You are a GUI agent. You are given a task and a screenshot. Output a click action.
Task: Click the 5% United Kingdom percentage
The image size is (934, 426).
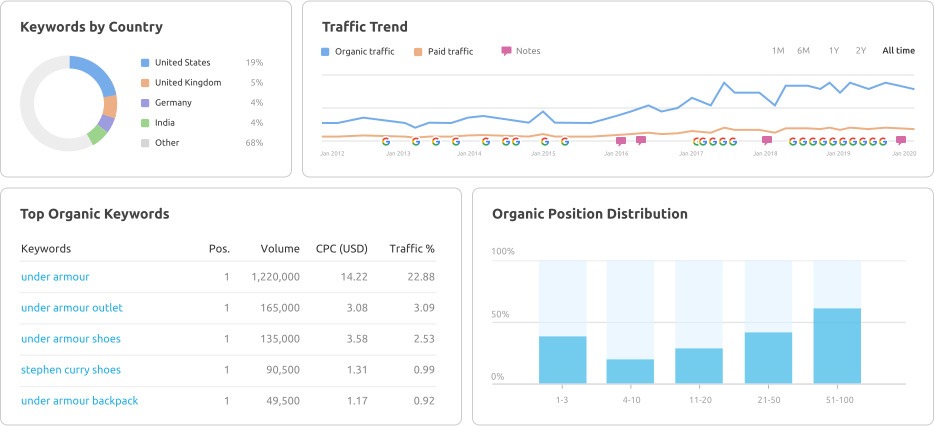tap(257, 83)
